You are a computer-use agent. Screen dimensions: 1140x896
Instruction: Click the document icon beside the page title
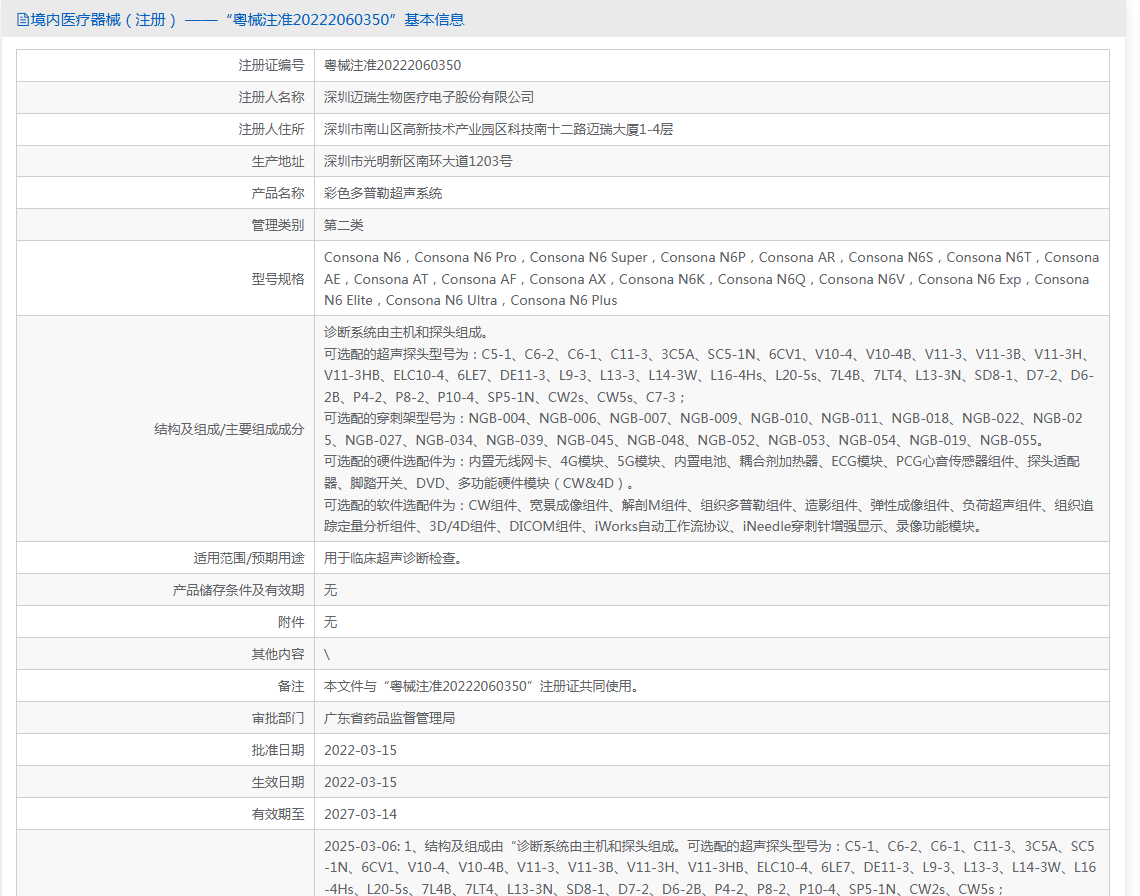click(23, 20)
